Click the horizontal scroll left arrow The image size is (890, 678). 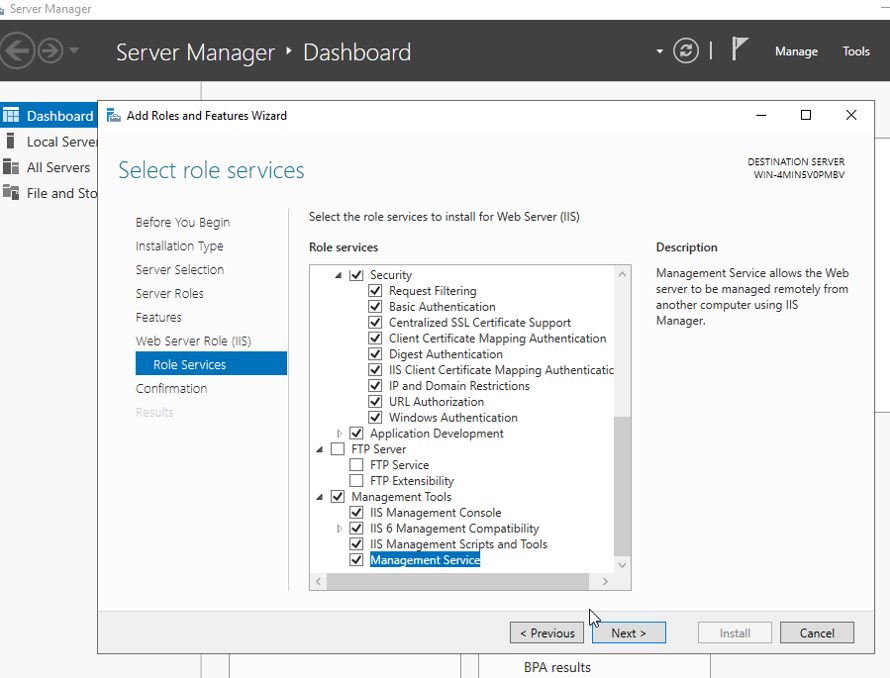318,581
